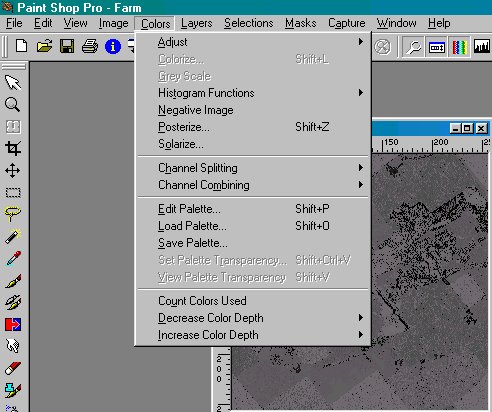Click the blue image information icon

113,46
